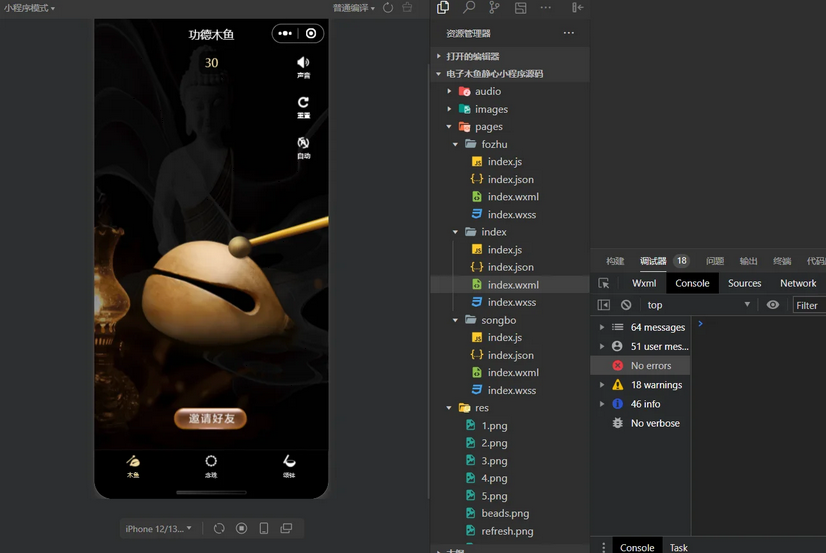Switch to the Wxml tab
Viewport: 826px width, 553px height.
click(x=644, y=283)
